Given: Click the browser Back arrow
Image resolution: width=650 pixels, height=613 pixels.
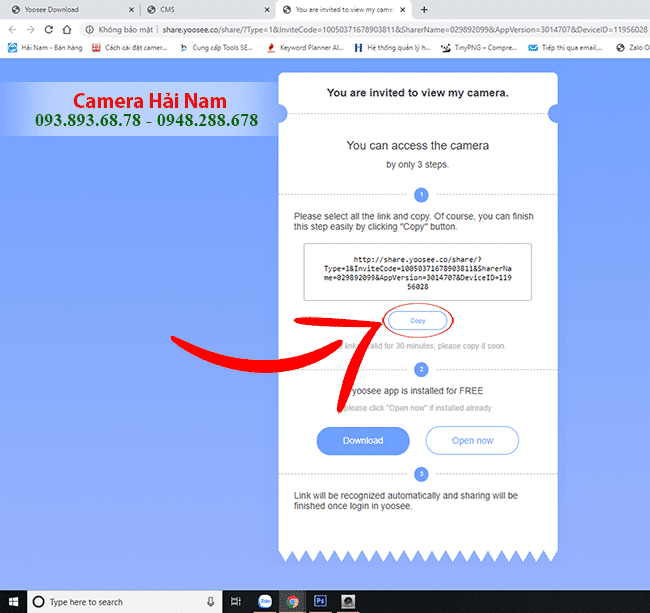Looking at the screenshot, I should 12,29.
